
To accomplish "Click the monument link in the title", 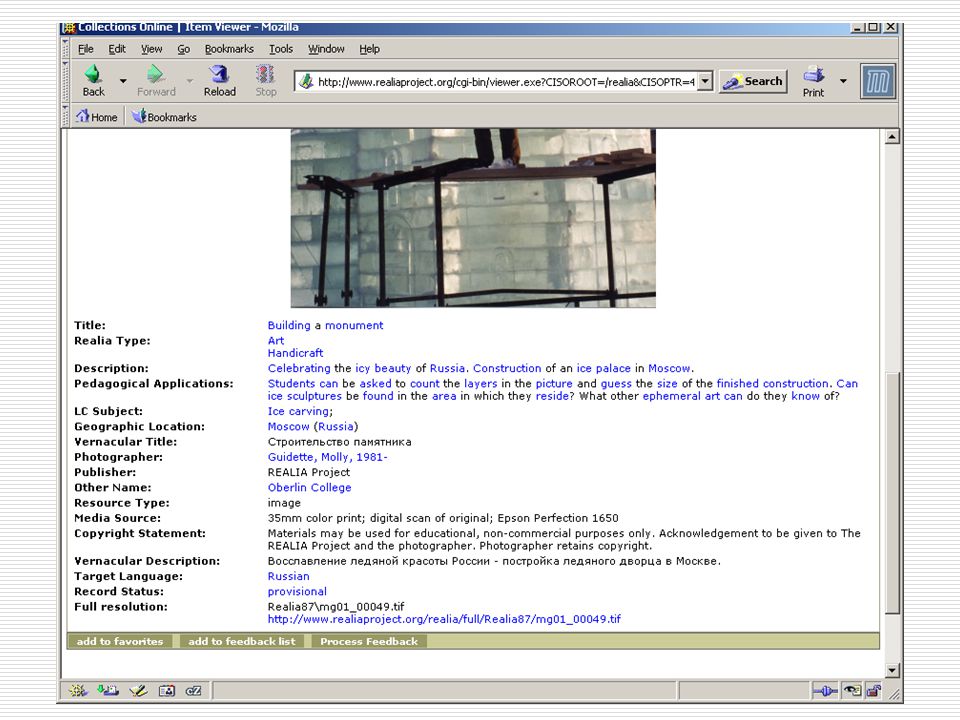I will [x=354, y=325].
